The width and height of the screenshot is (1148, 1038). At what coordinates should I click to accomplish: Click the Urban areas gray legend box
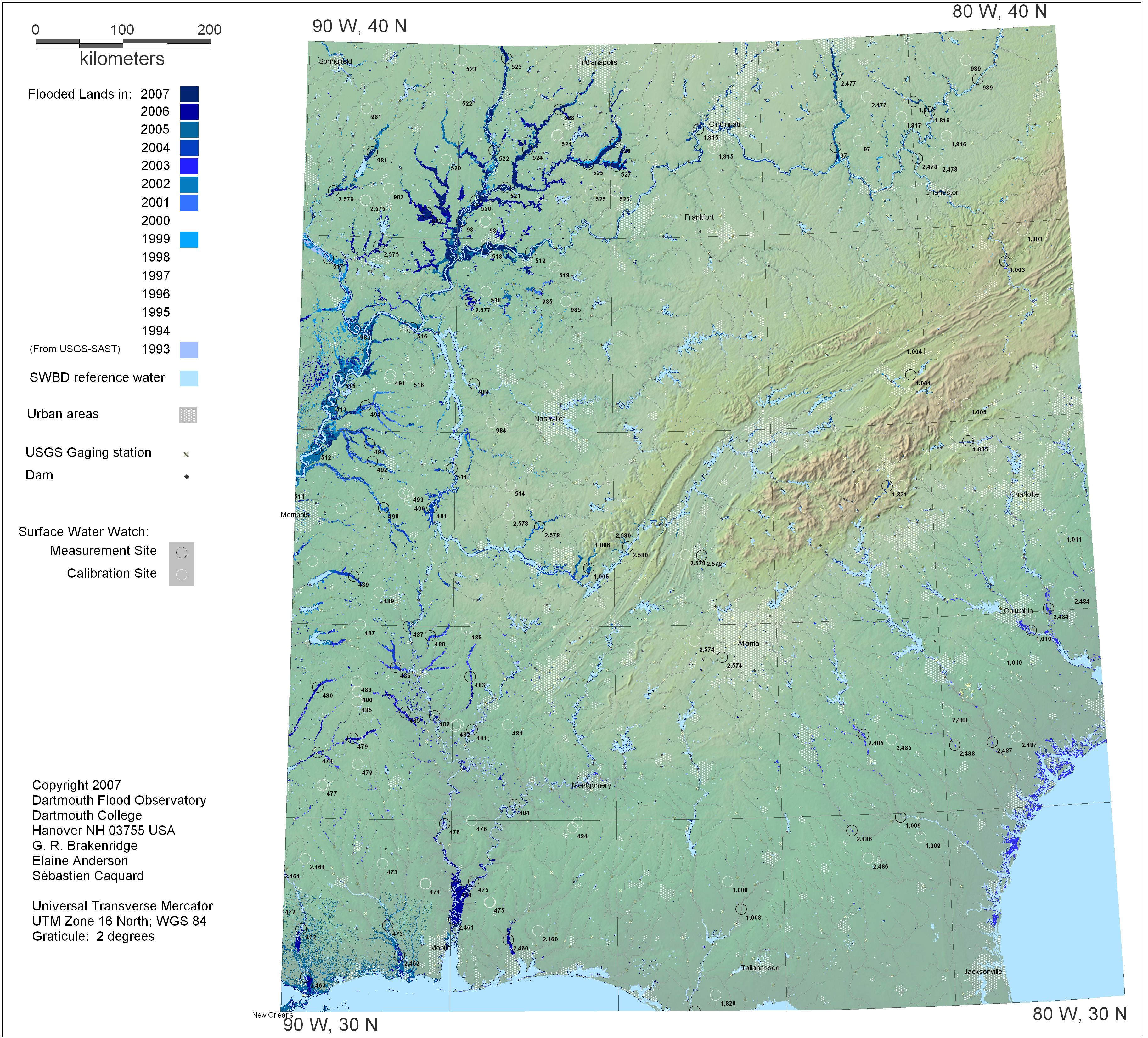188,415
